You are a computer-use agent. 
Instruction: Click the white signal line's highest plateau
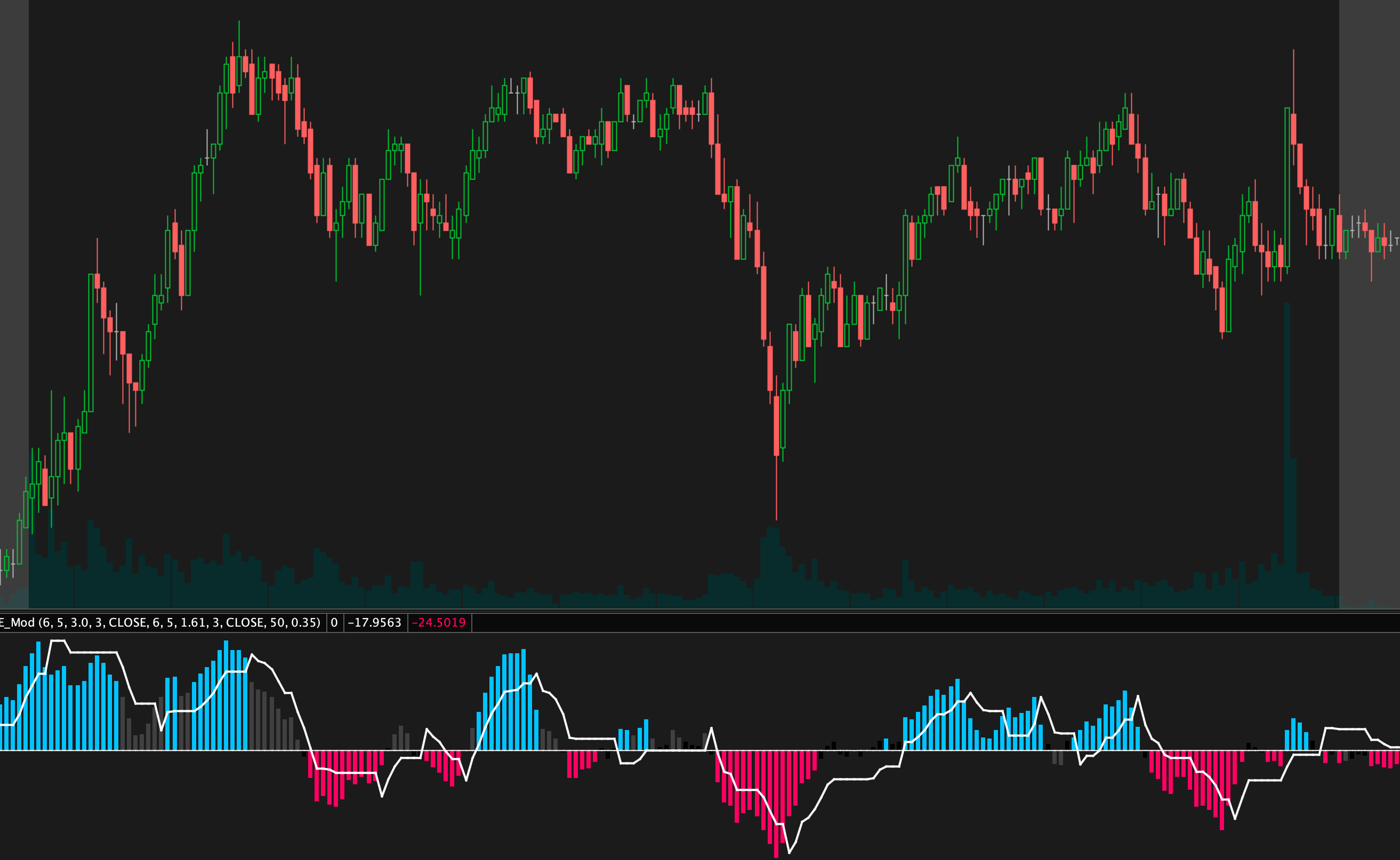[x=58, y=641]
